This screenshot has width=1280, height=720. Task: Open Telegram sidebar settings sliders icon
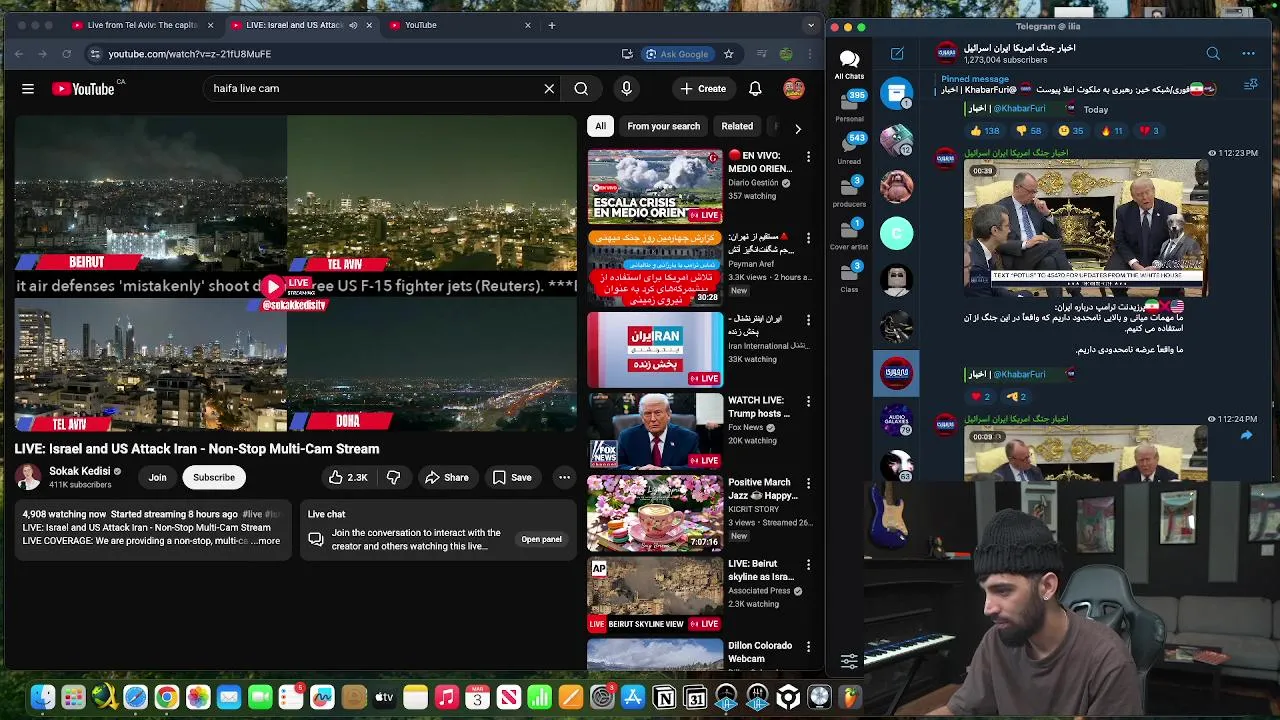pos(849,661)
